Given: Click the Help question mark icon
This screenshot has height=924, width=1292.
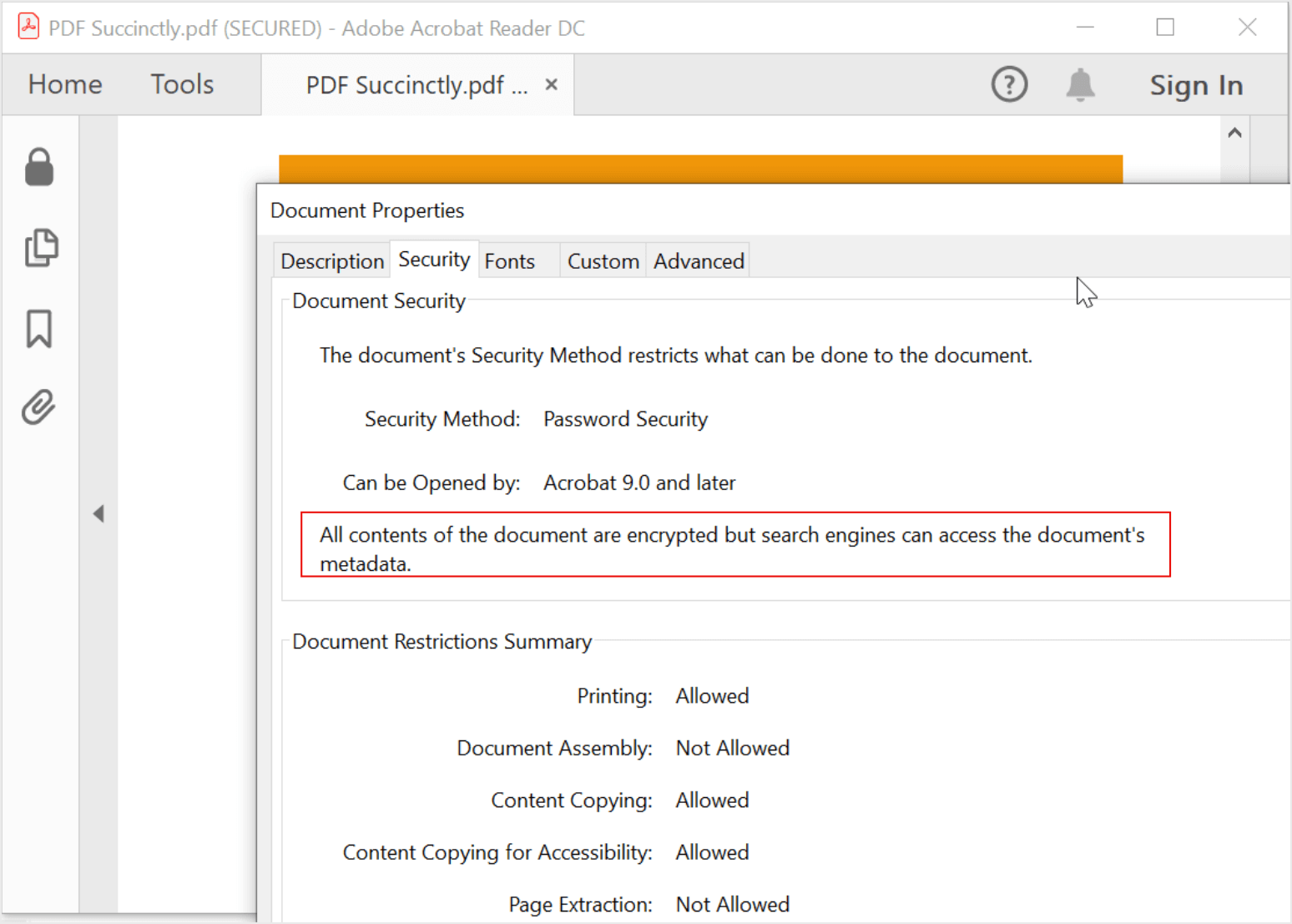Looking at the screenshot, I should [1009, 84].
